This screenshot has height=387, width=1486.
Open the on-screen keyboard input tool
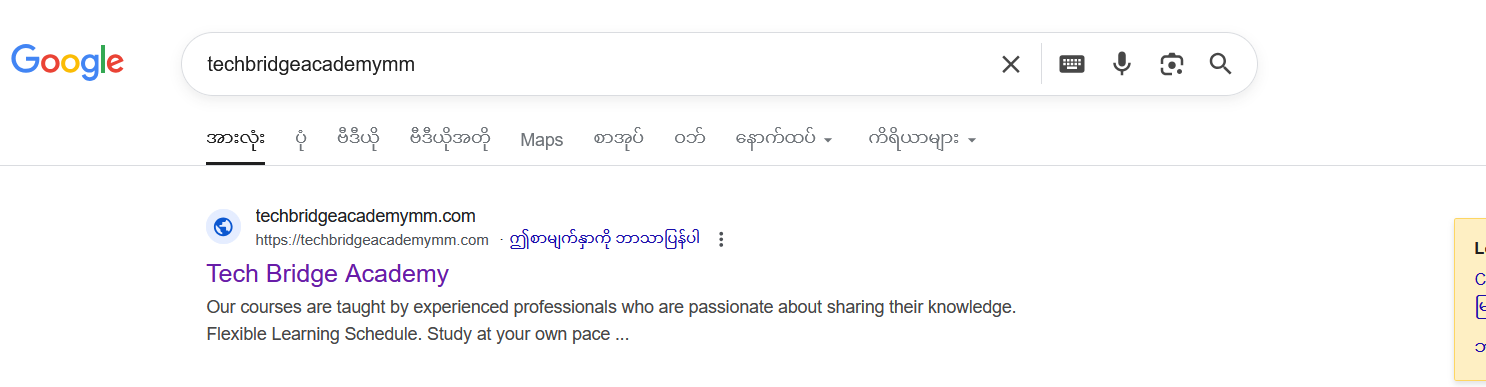coord(1072,64)
